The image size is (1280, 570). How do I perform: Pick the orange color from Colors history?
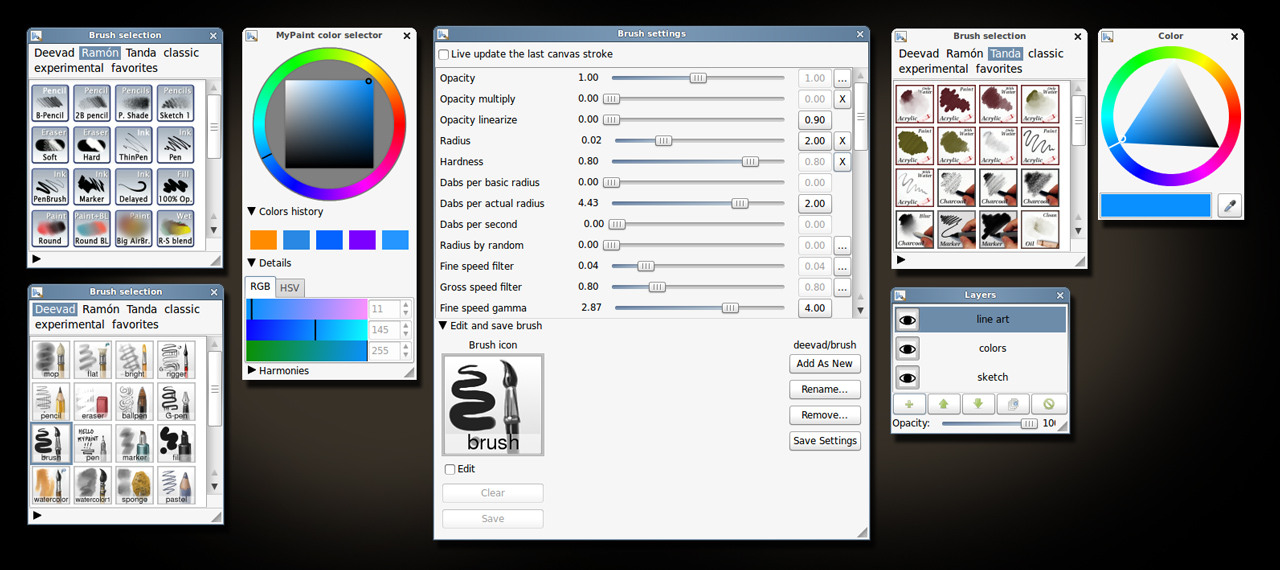click(263, 240)
